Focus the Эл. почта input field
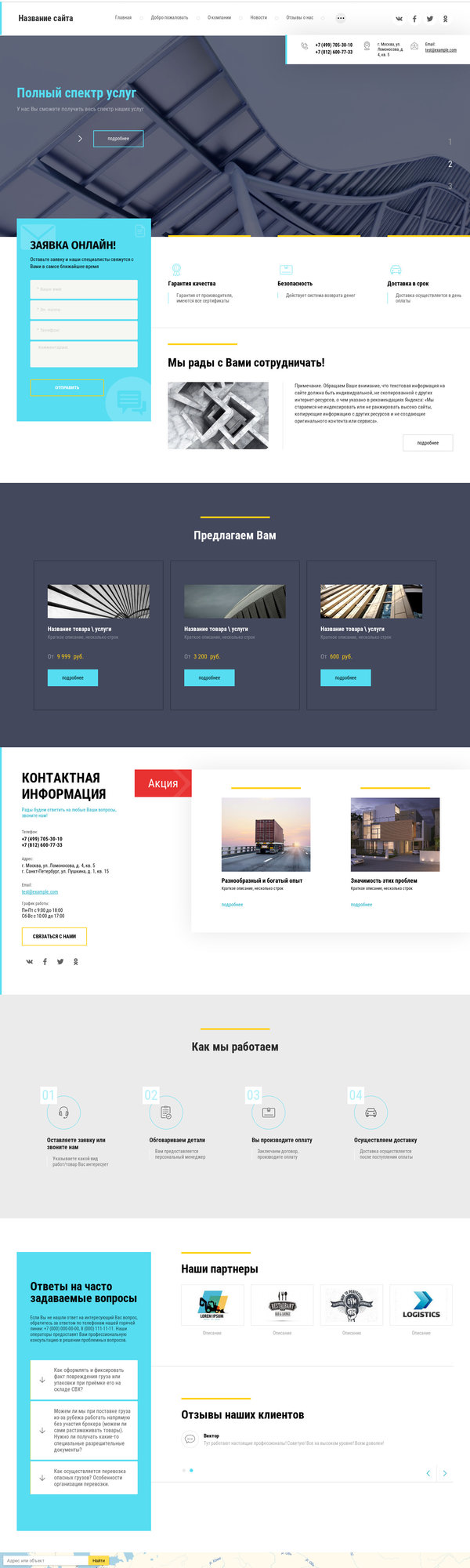Screen dimensions: 470x1568 [84, 310]
